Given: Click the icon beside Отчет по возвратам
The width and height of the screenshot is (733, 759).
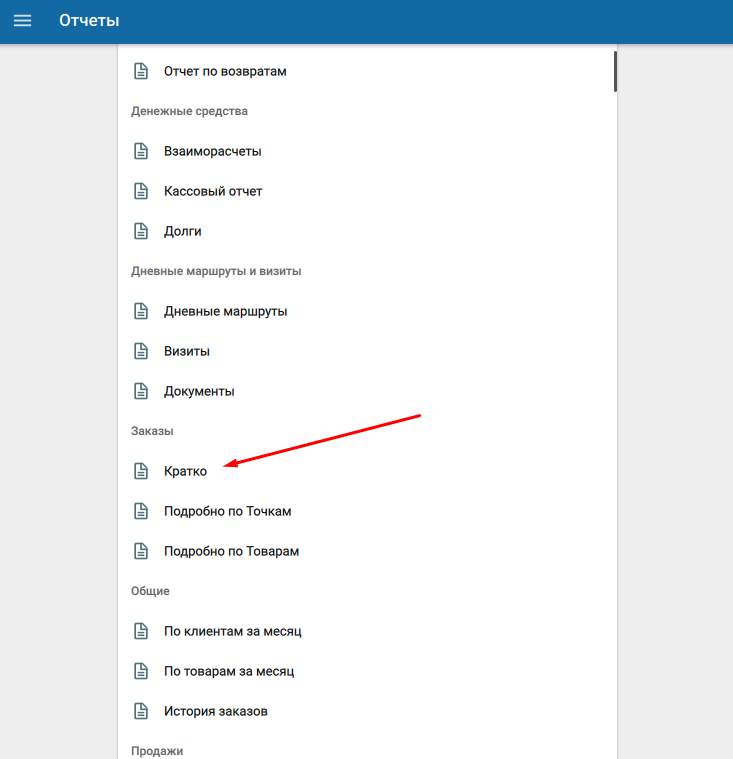Looking at the screenshot, I should [141, 71].
